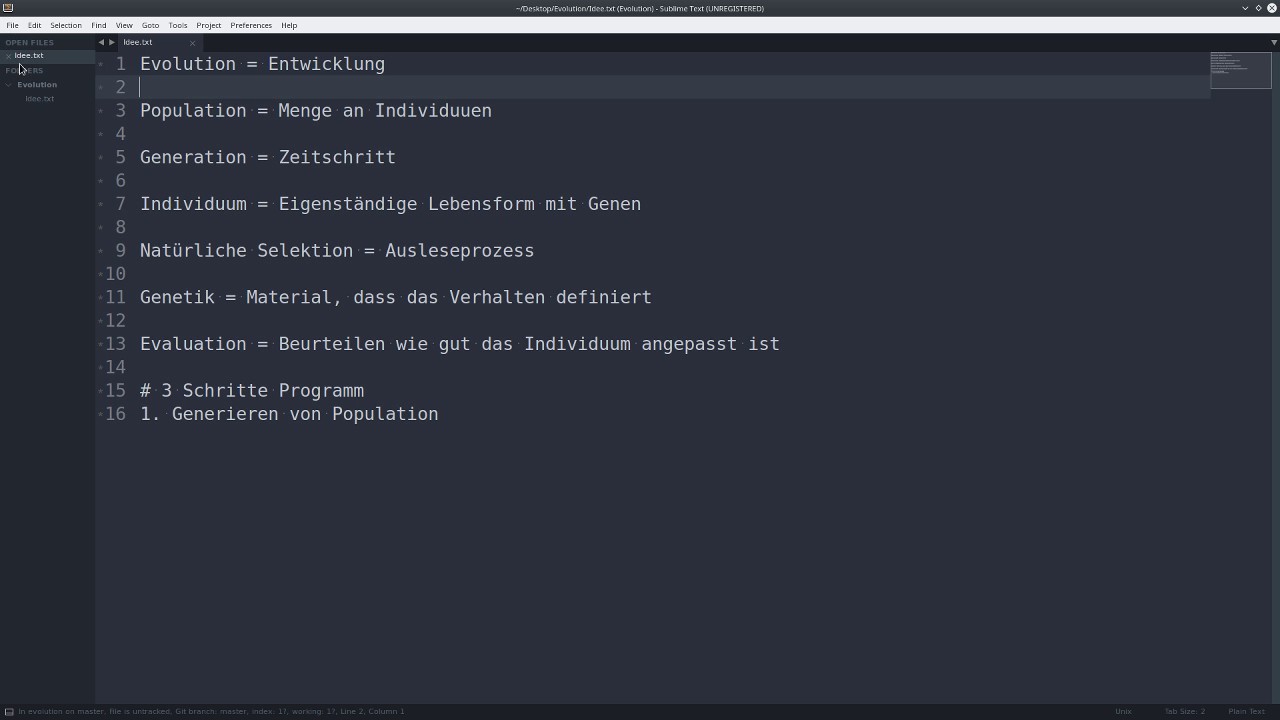Click the Unix line endings selector
The height and width of the screenshot is (720, 1280).
point(1123,712)
